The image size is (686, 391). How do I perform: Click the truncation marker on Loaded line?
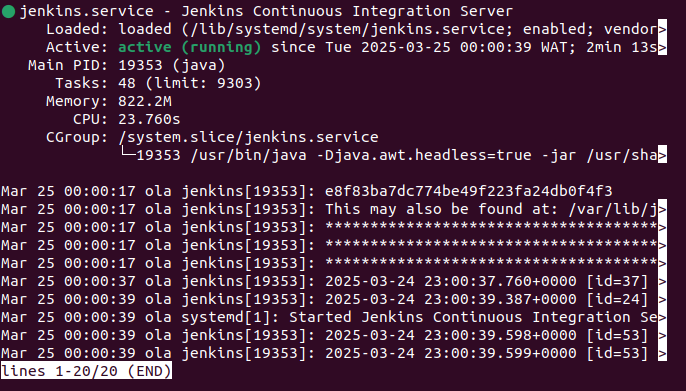click(662, 29)
